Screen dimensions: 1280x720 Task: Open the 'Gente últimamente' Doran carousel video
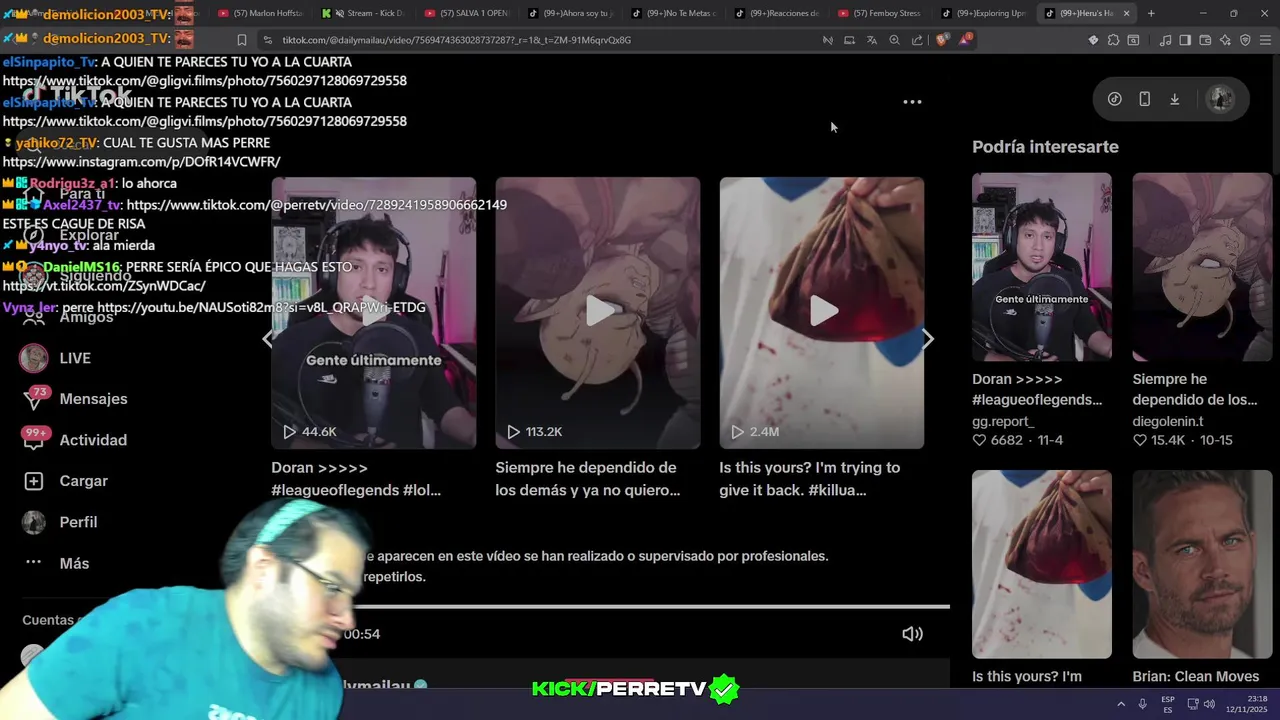374,311
